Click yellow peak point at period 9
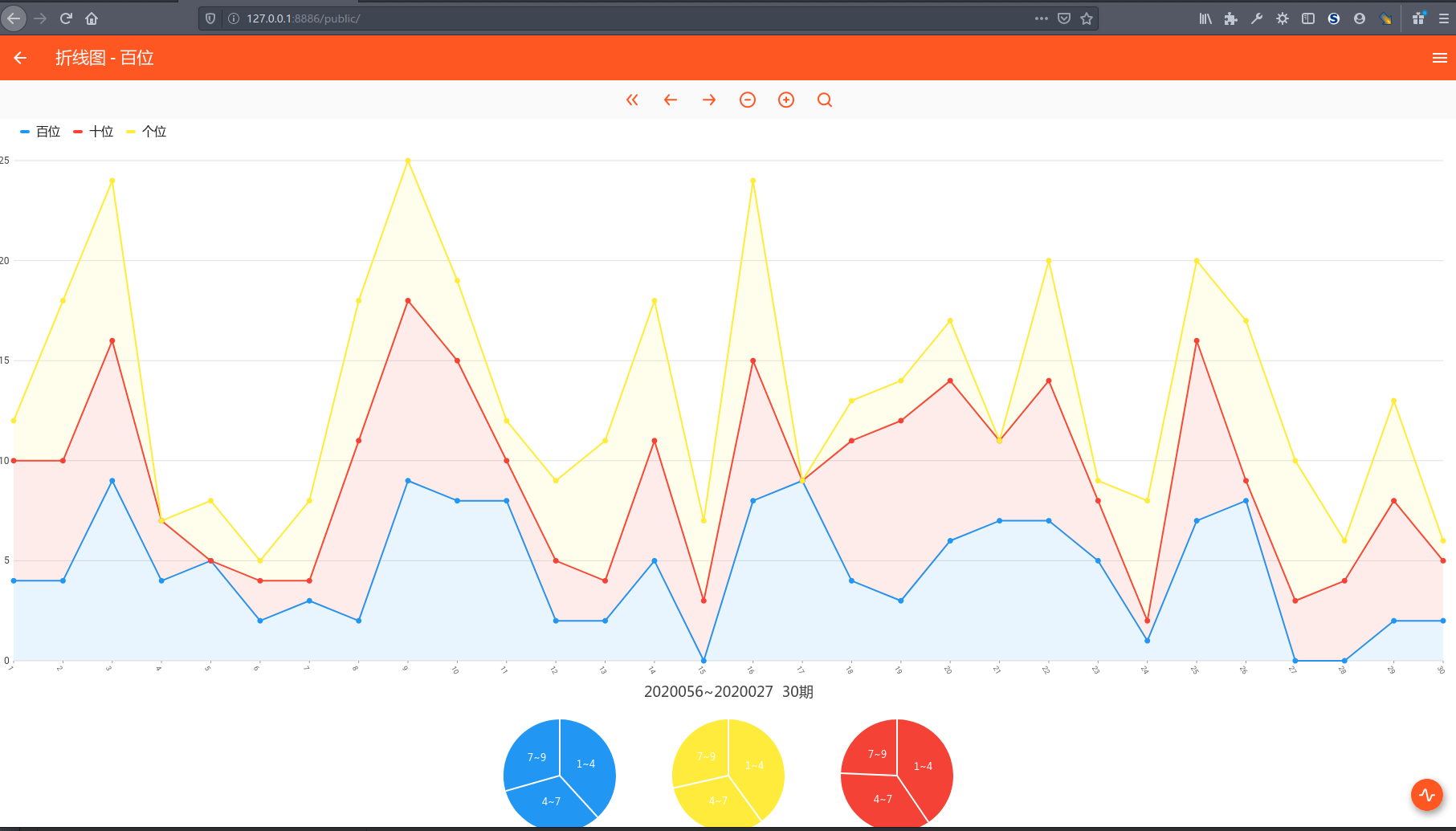 (x=408, y=161)
